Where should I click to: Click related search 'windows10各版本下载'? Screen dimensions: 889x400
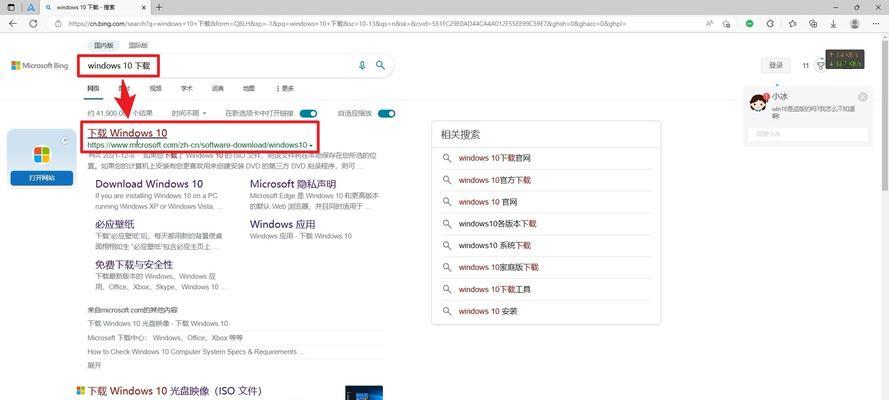coord(497,224)
